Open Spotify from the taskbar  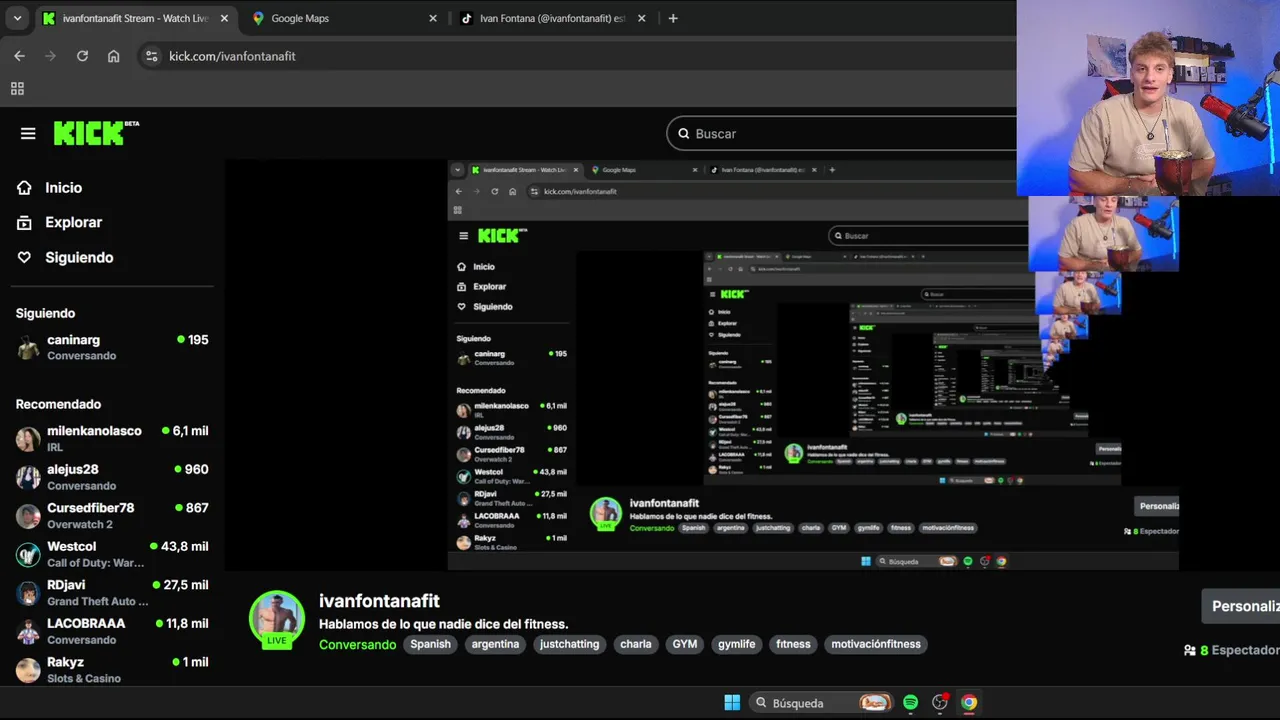point(910,702)
